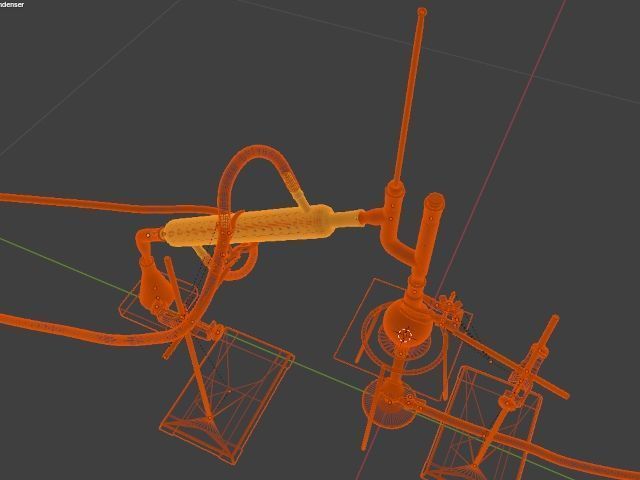This screenshot has height=480, width=640.
Task: Select the burner disc below the boiling flask
Action: point(389,404)
